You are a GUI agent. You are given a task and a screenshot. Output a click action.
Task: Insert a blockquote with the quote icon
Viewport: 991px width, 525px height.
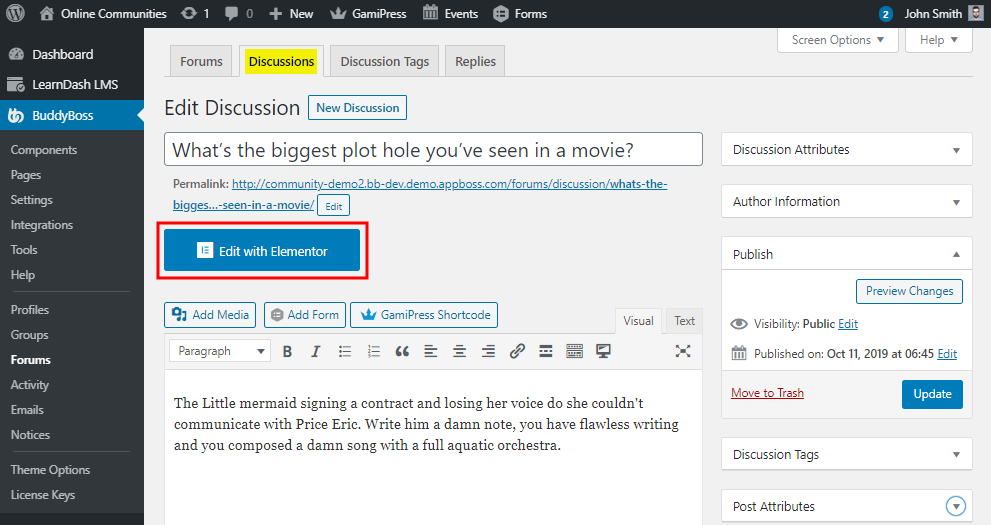(402, 351)
